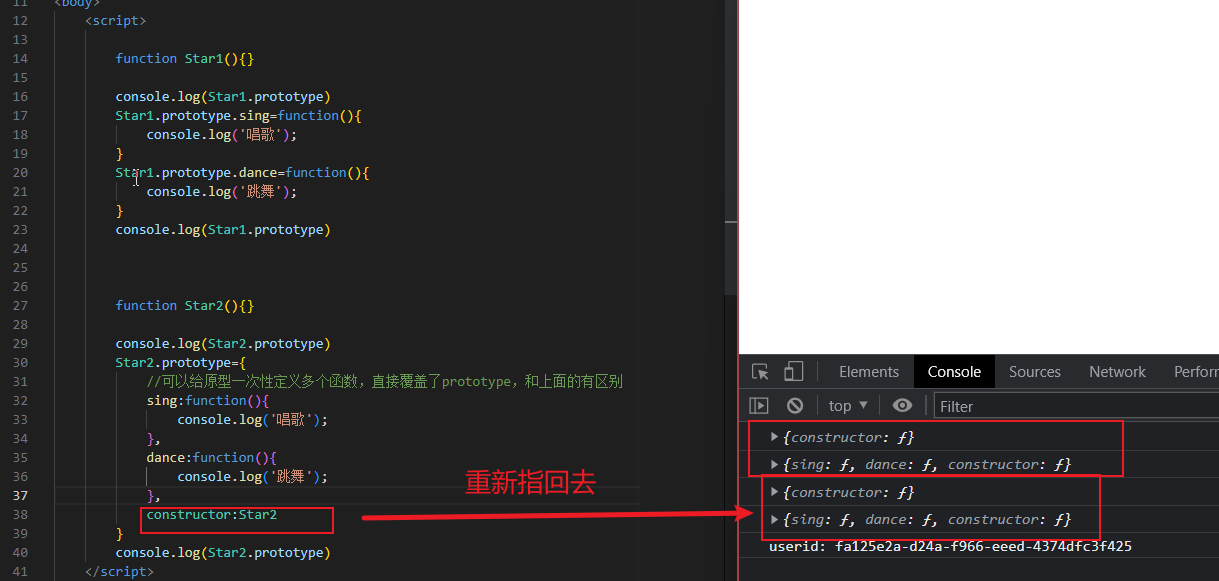Expand the second console entry with sing and dance
This screenshot has width=1219, height=581.
774,464
